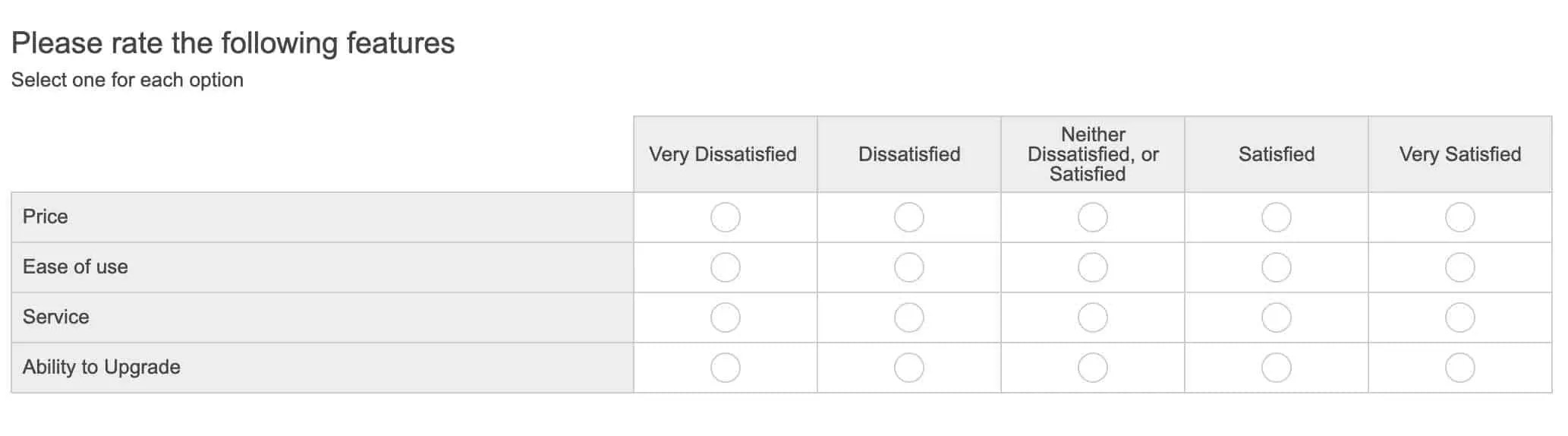Choose Satisfied for Ability to Upgrade
The height and width of the screenshot is (436, 1568).
point(1276,368)
